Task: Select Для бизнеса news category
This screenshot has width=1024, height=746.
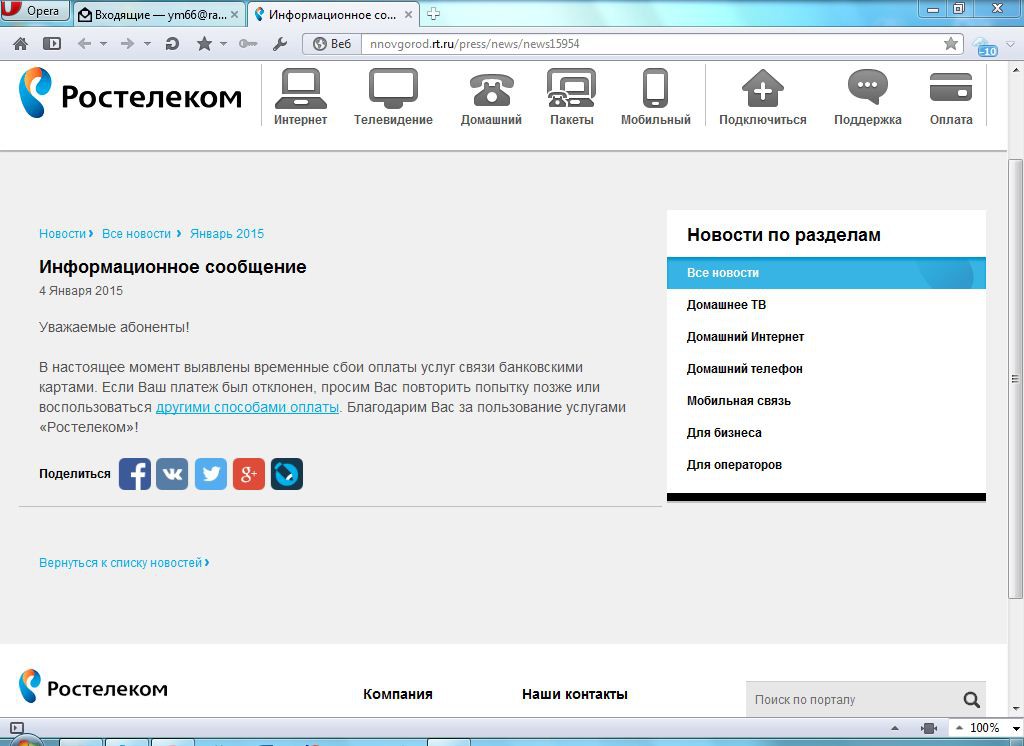Action: point(724,433)
